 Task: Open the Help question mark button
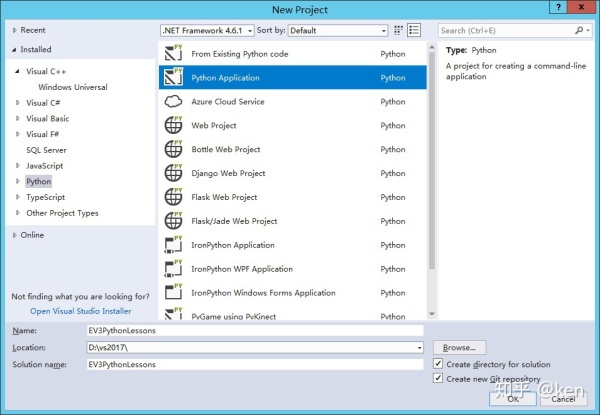[559, 7]
